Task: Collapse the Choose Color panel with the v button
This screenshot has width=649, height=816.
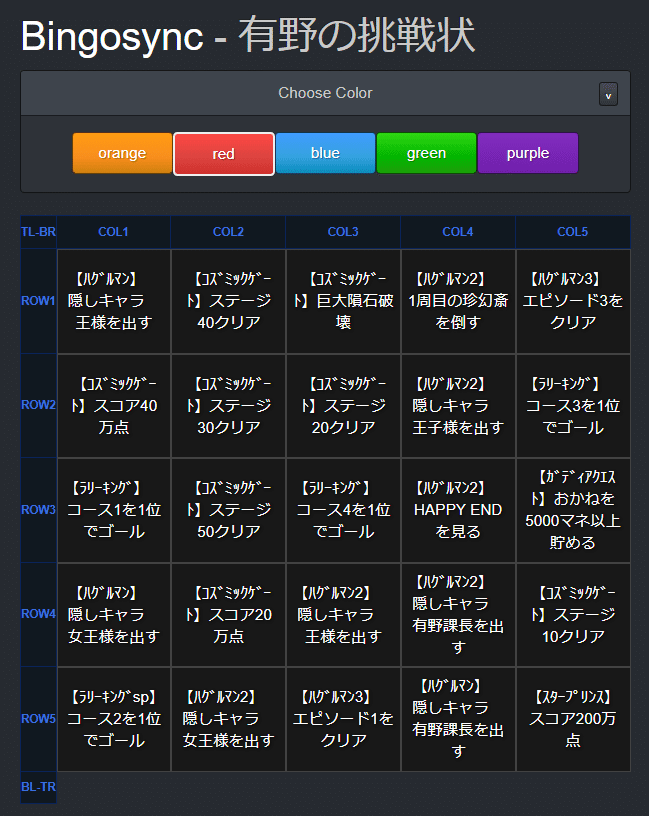Action: pyautogui.click(x=608, y=94)
